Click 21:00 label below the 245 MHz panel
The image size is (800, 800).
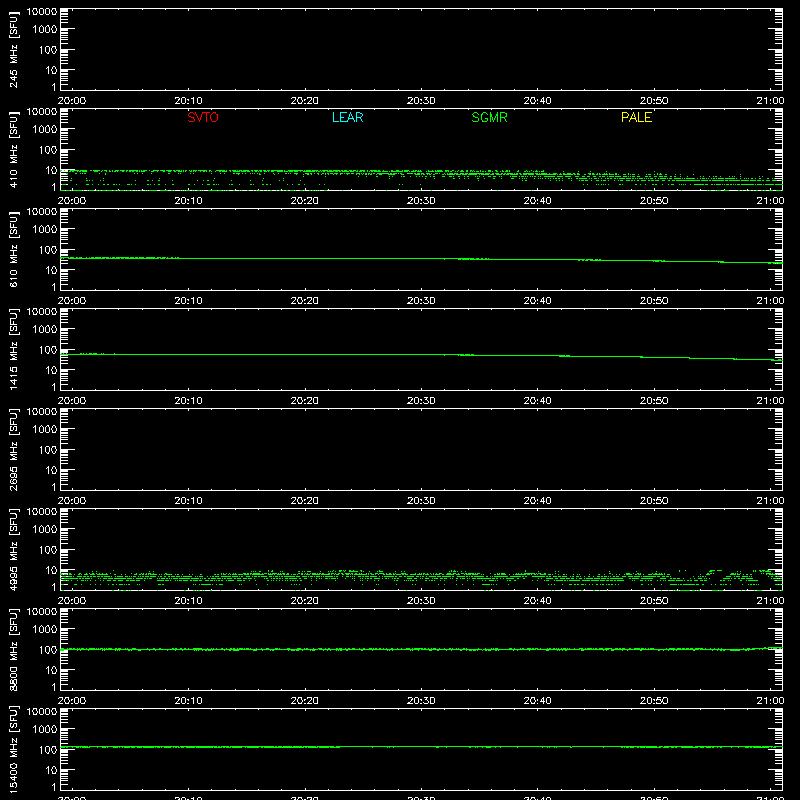click(x=770, y=101)
